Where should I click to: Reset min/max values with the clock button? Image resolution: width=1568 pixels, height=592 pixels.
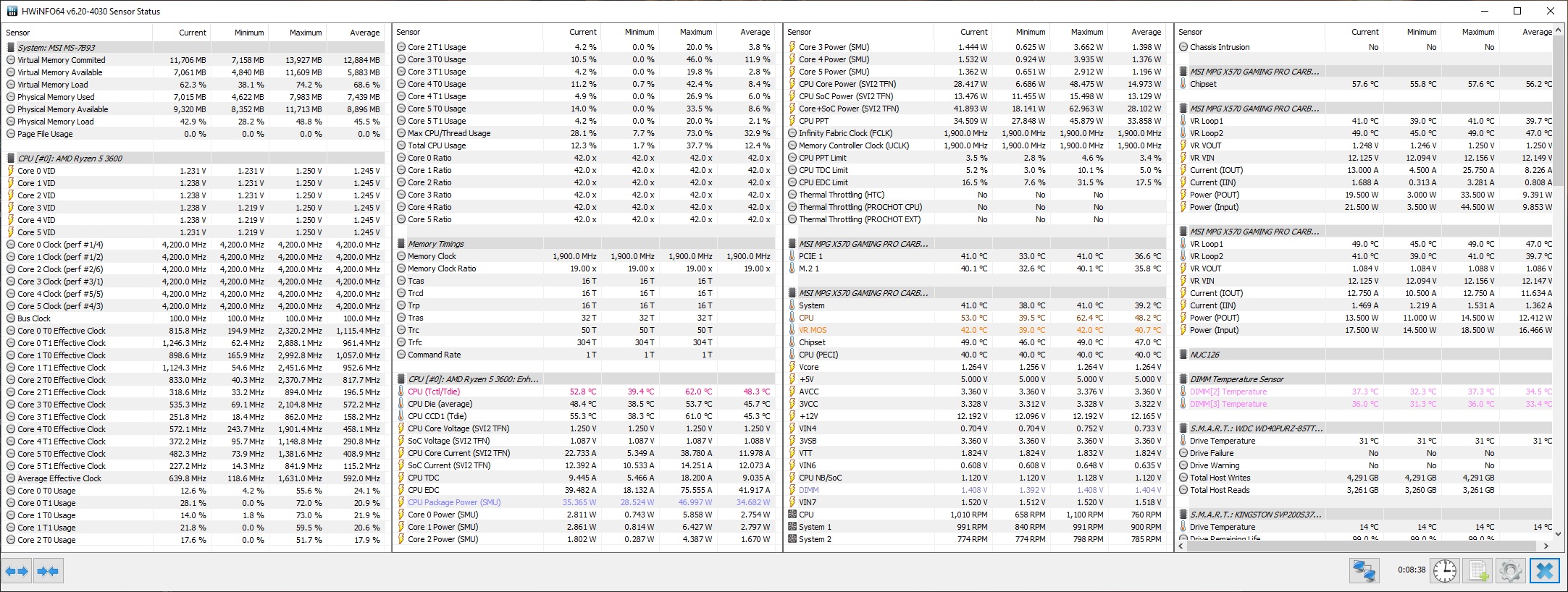click(1444, 571)
